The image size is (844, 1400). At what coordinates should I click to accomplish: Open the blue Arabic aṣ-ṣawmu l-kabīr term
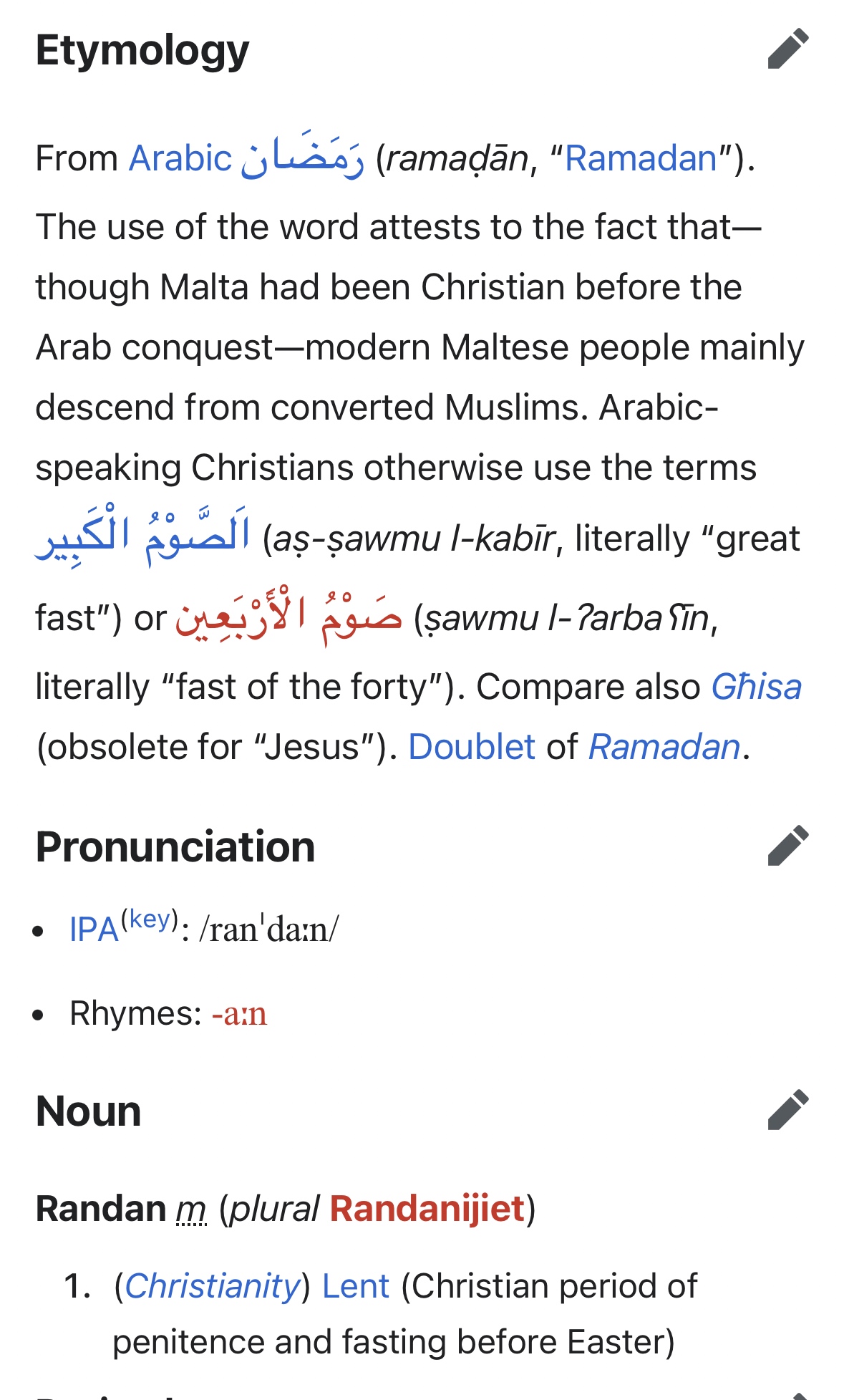pos(142,536)
